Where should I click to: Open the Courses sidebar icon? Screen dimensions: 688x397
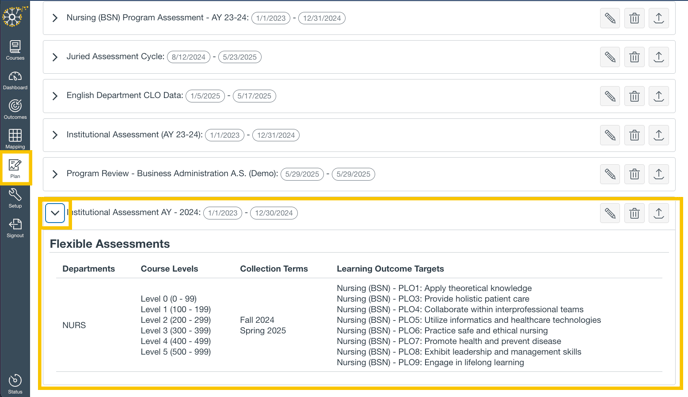pyautogui.click(x=15, y=50)
